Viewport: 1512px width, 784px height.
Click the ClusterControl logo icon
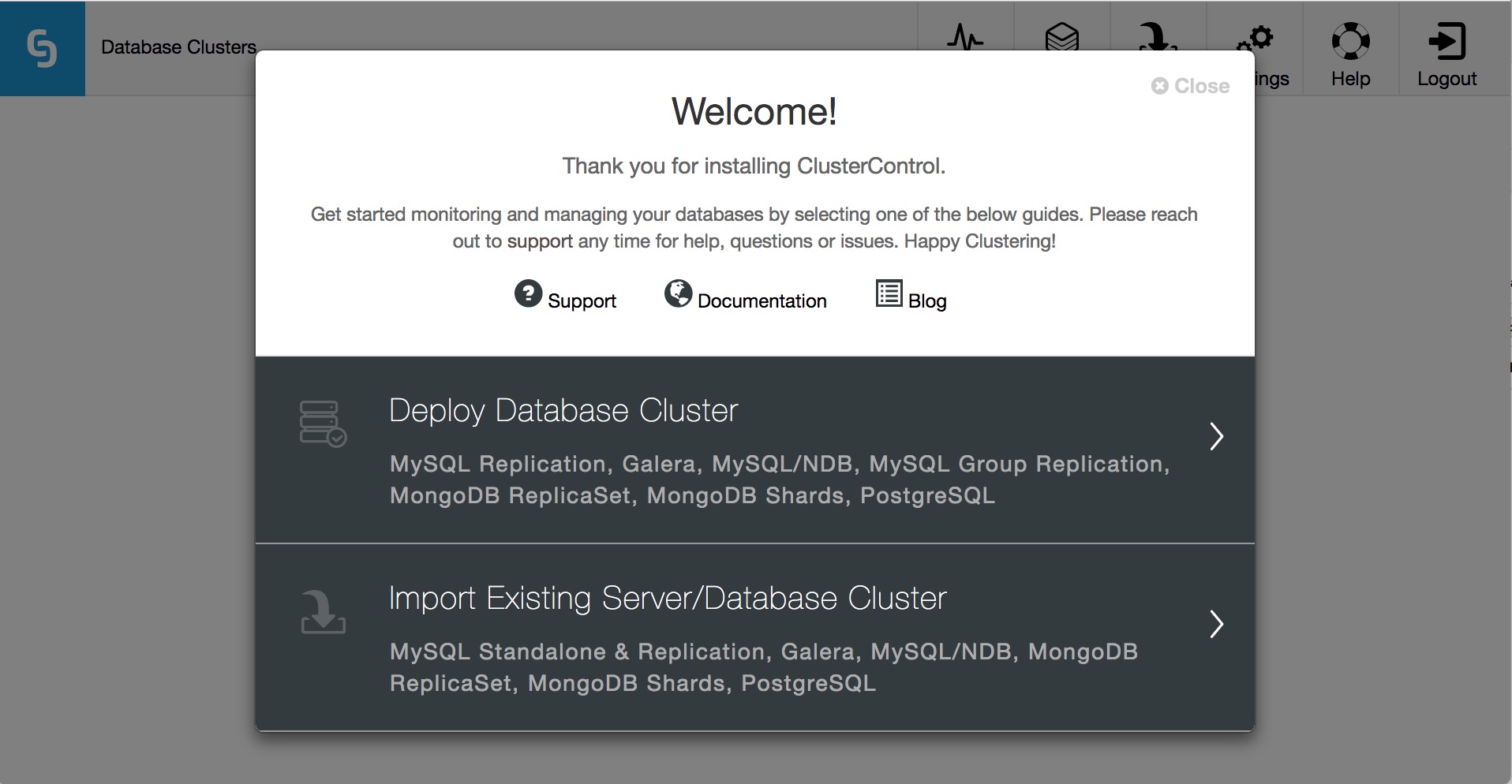42,48
